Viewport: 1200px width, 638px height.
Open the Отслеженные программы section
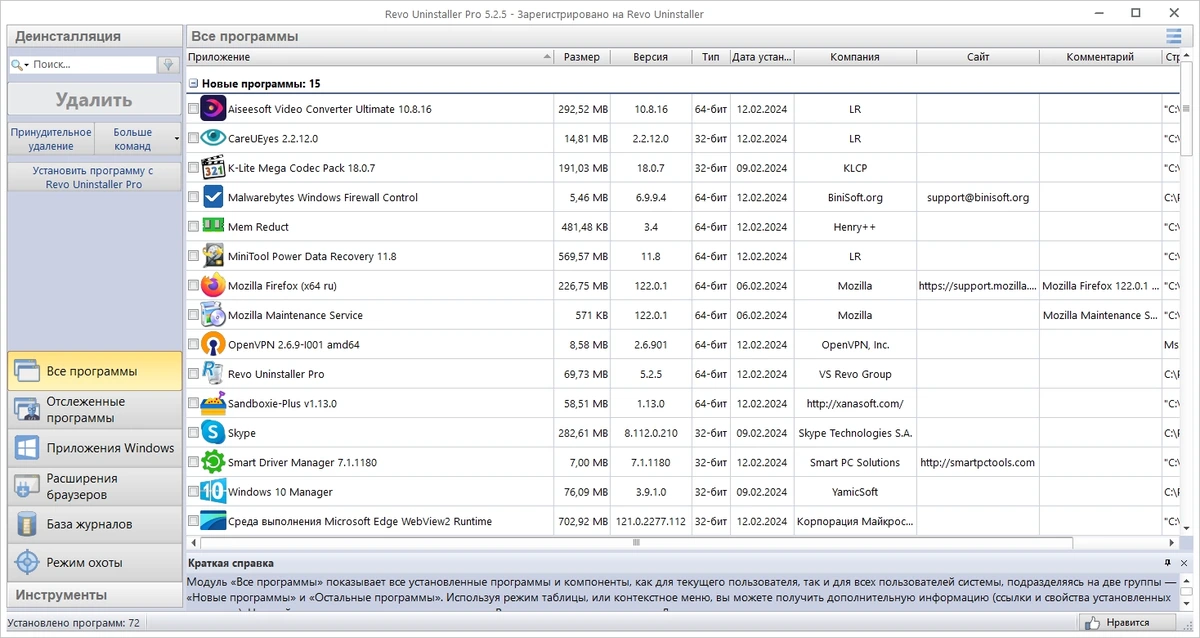coord(95,410)
